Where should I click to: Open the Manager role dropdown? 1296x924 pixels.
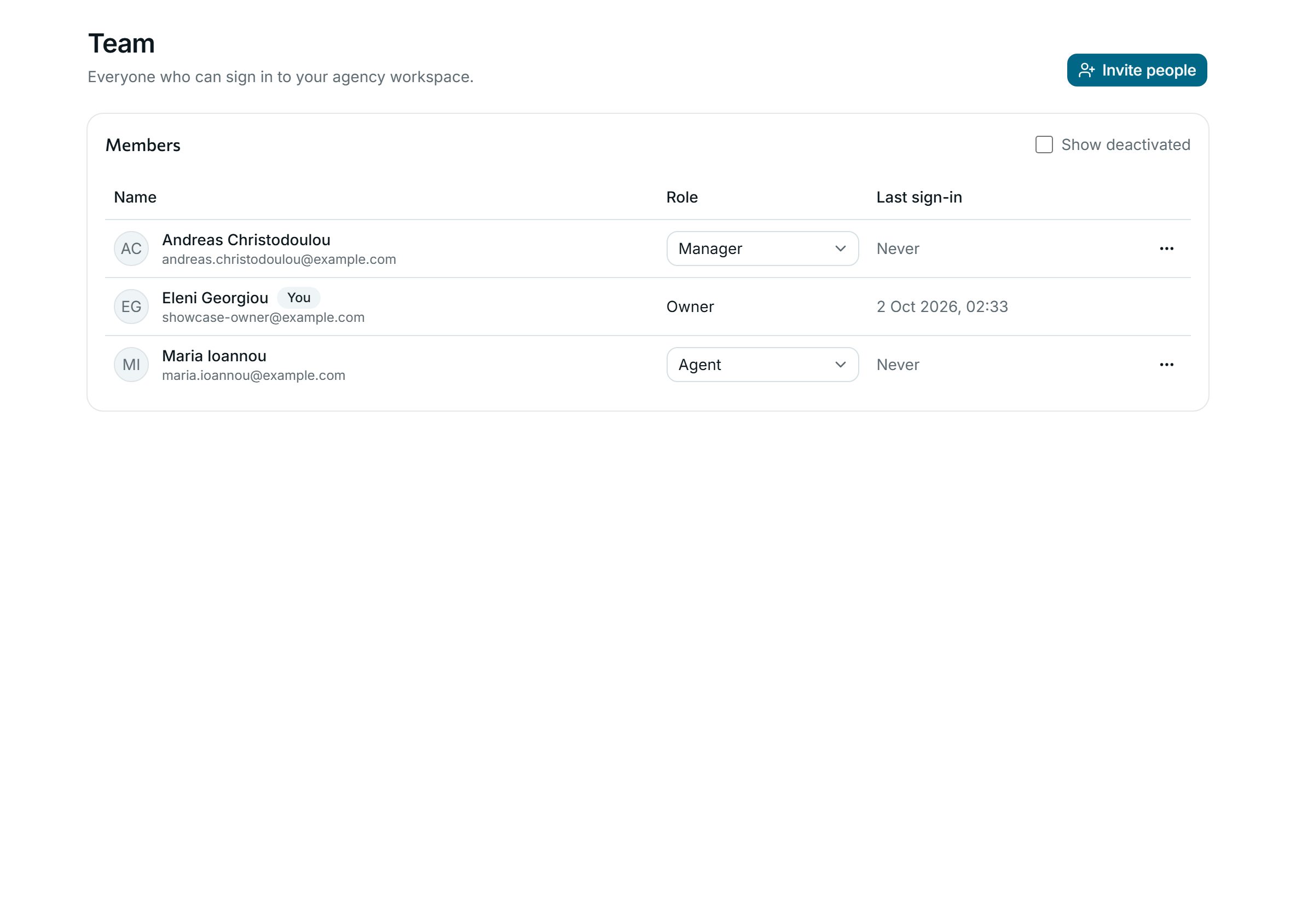(x=762, y=249)
